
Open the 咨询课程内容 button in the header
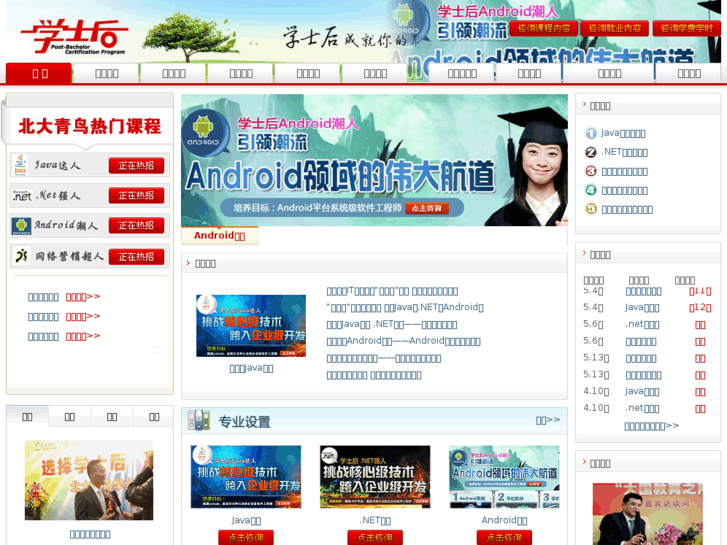pyautogui.click(x=543, y=28)
